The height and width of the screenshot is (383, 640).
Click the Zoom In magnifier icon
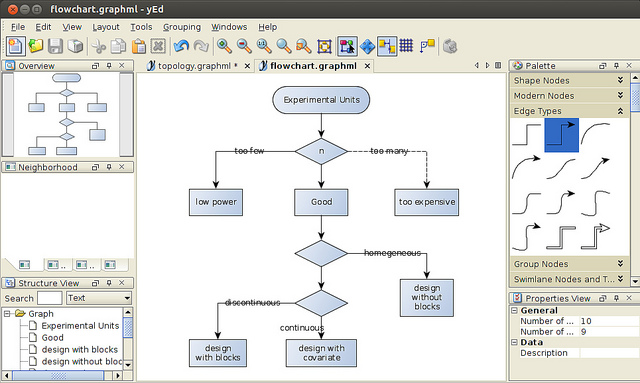(x=224, y=46)
